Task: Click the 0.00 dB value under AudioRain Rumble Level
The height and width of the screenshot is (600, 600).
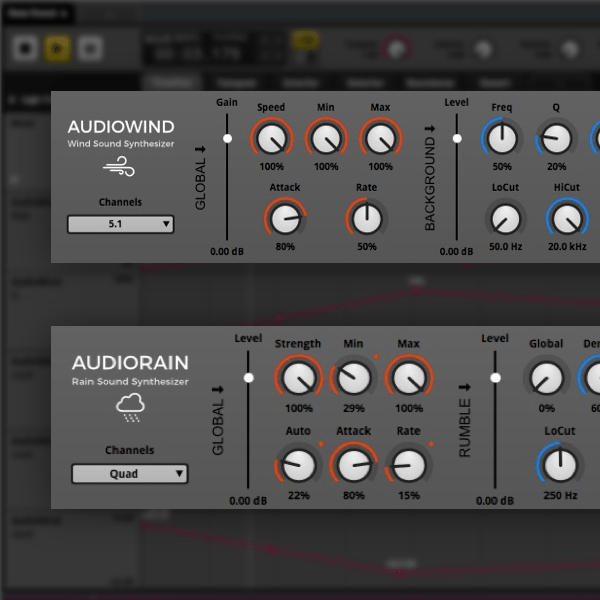Action: click(495, 501)
